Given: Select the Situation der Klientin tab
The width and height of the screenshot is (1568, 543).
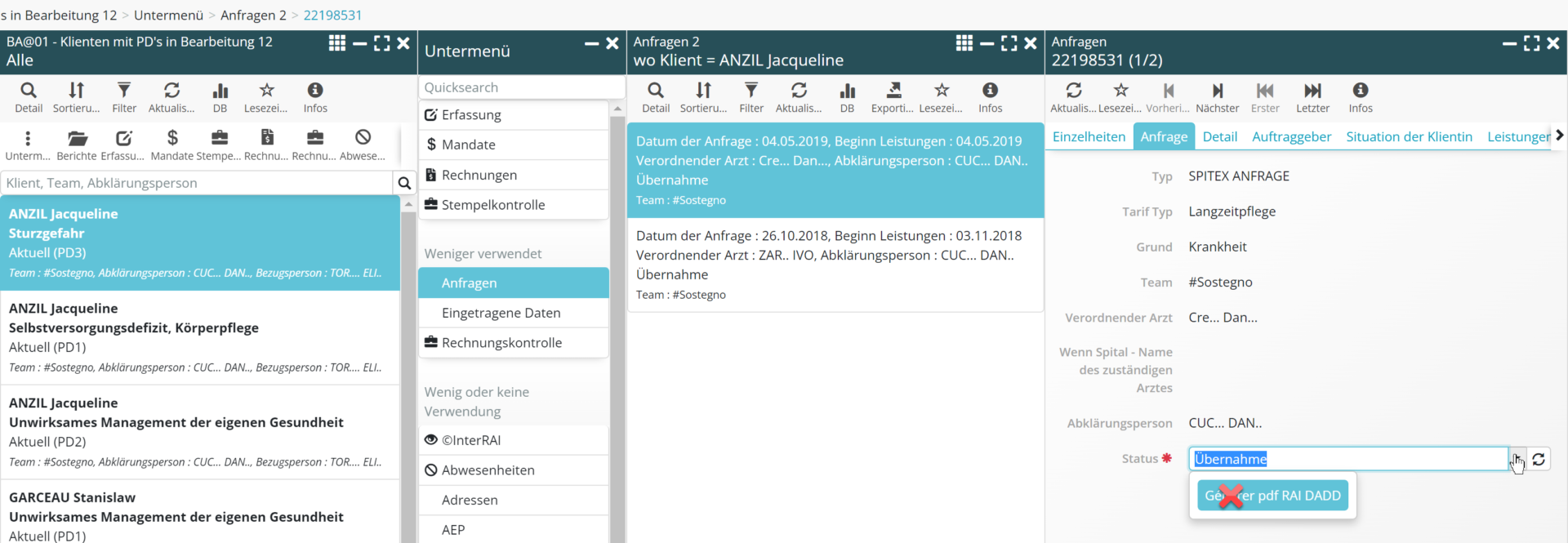Looking at the screenshot, I should tap(1409, 136).
